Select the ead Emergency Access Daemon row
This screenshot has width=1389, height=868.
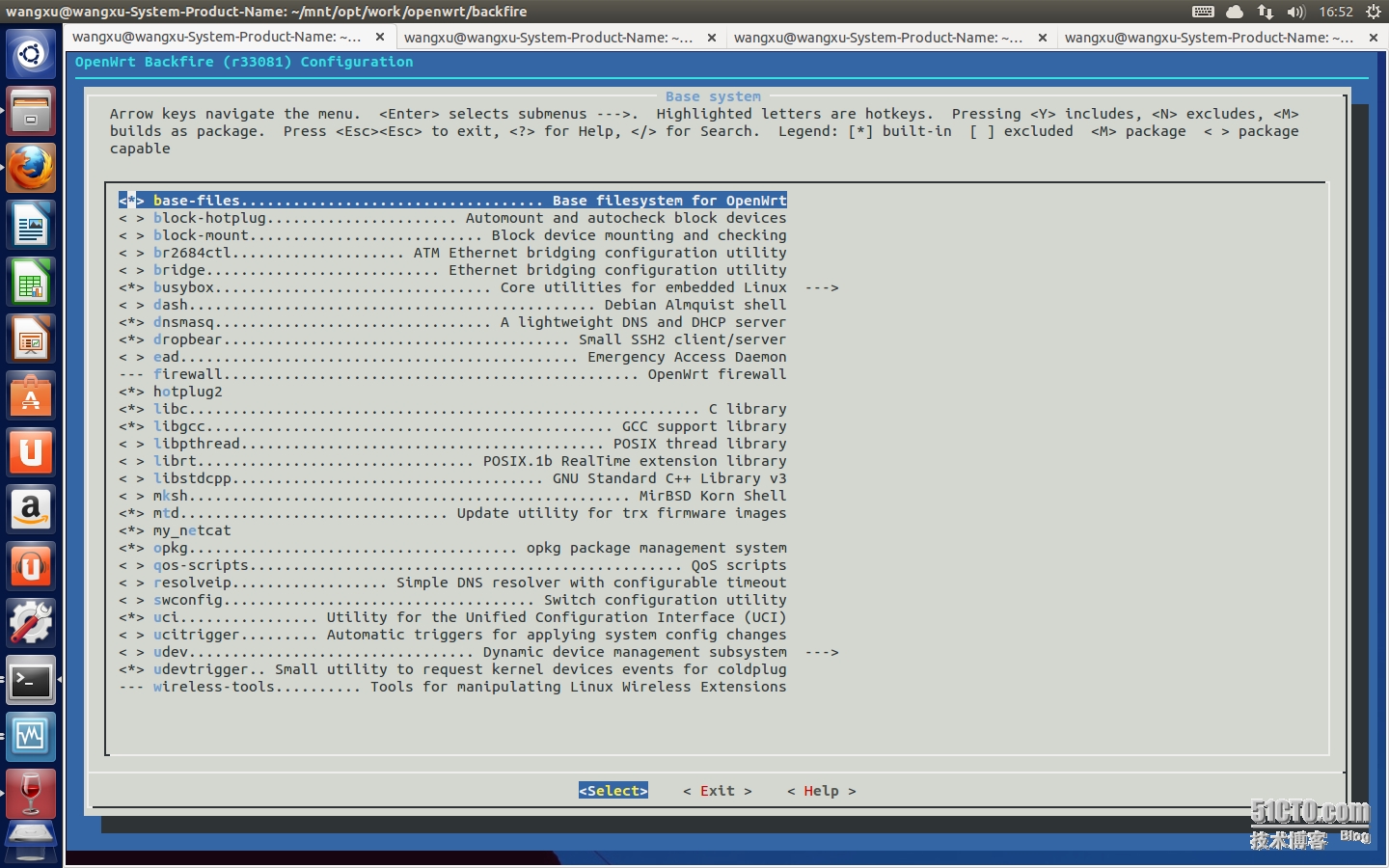452,357
